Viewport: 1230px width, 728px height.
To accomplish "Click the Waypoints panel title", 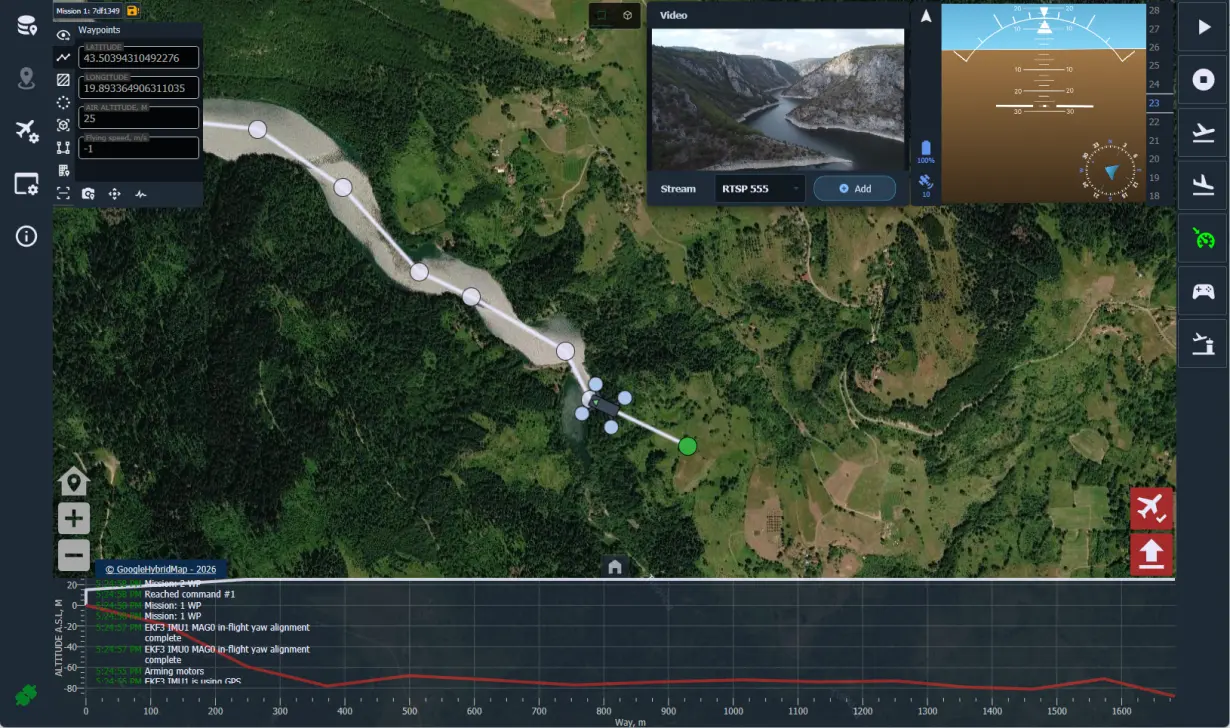I will tap(99, 30).
